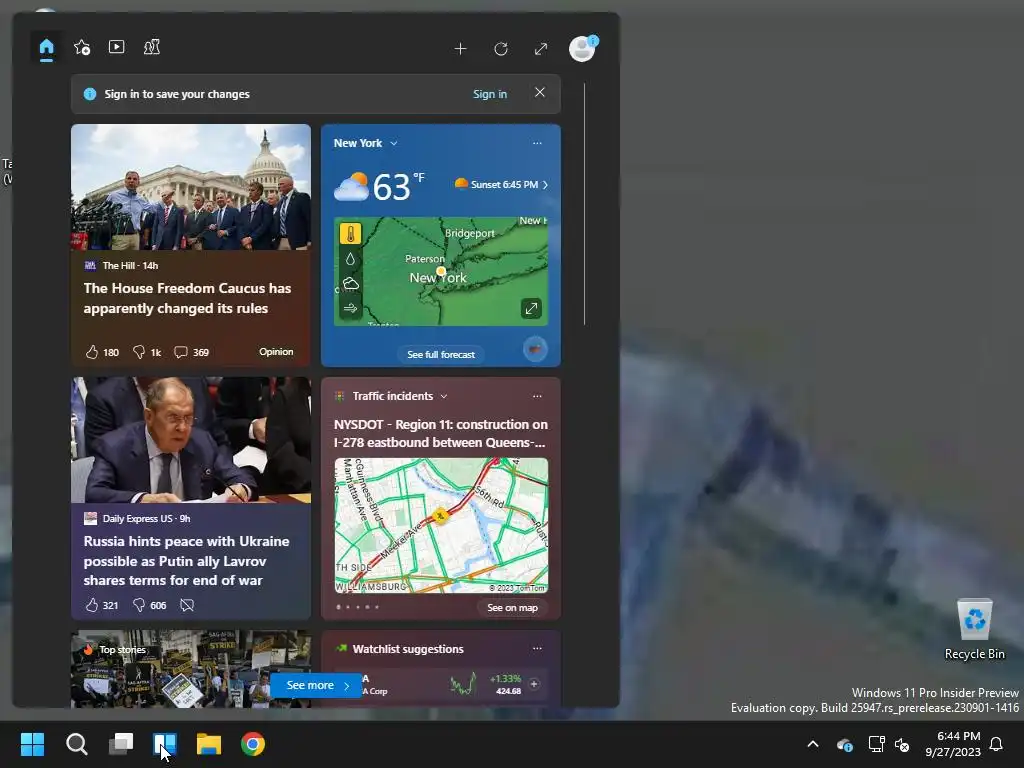Open the NYSDOT Region 11 incident text
Viewport: 1024px width, 768px height.
[x=441, y=433]
